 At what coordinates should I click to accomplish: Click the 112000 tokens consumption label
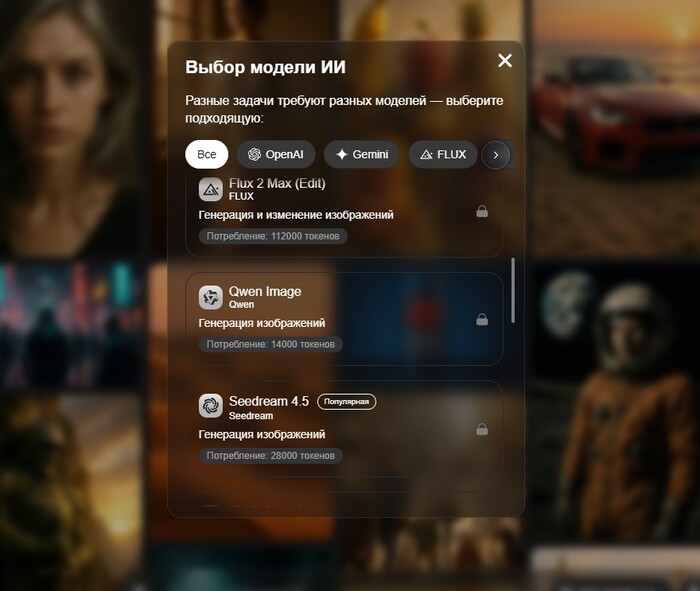(x=273, y=236)
